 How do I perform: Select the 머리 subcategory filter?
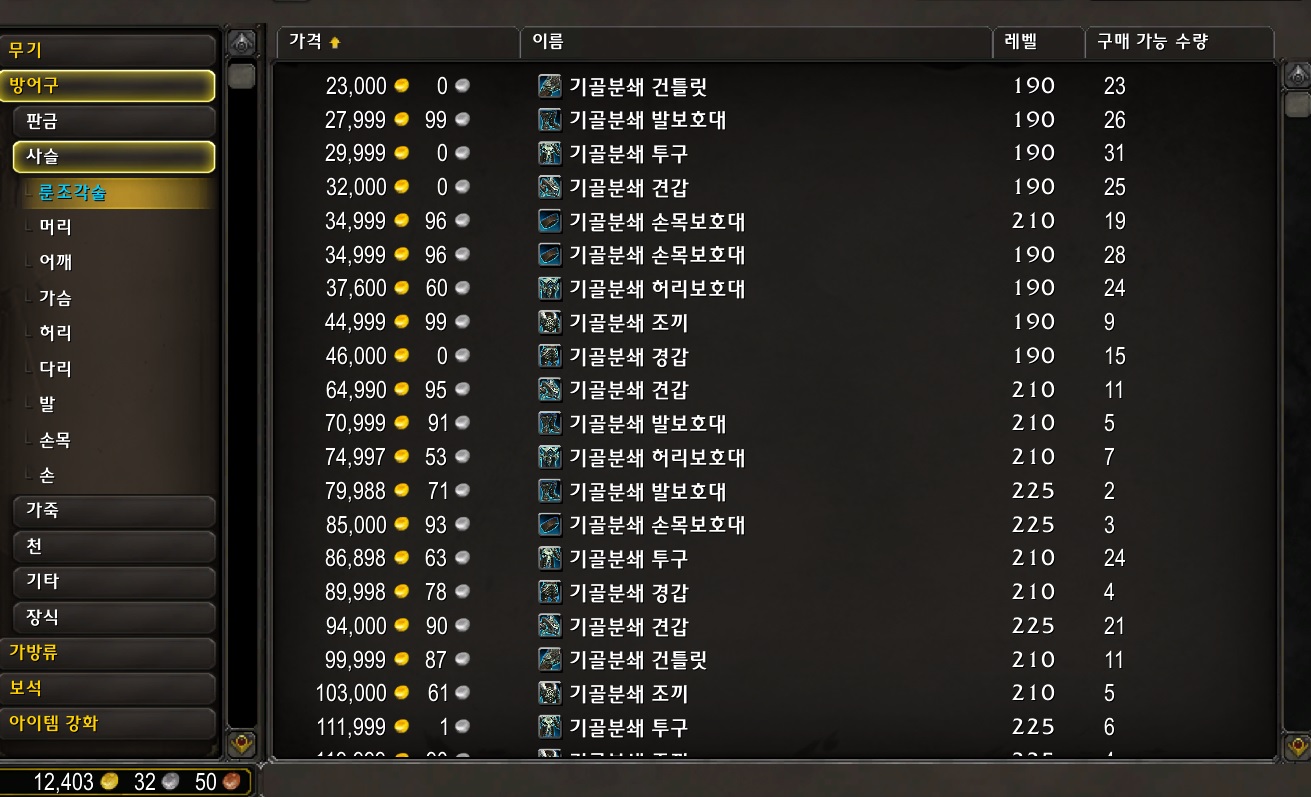[55, 228]
